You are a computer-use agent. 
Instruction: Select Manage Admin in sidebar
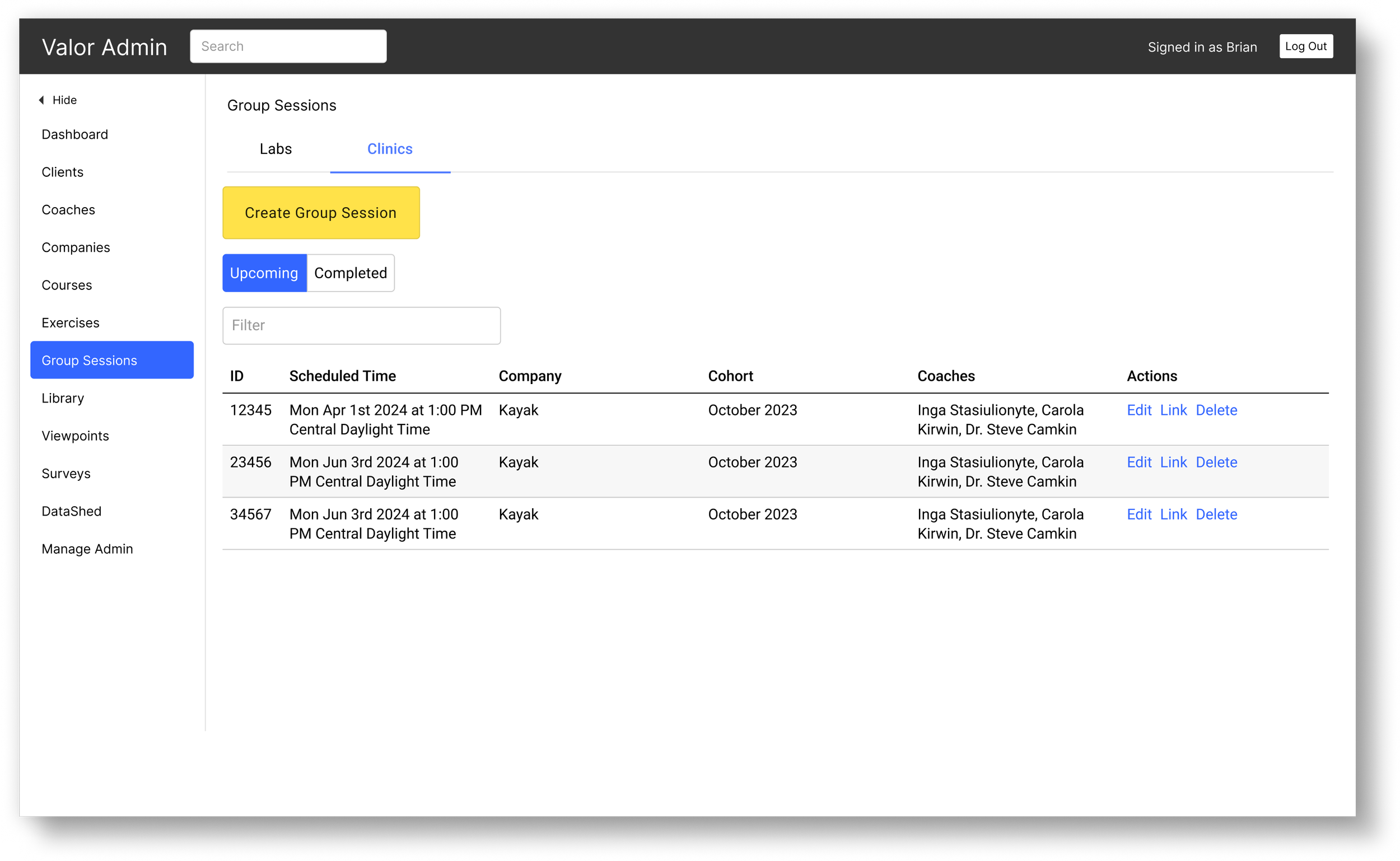pos(87,549)
